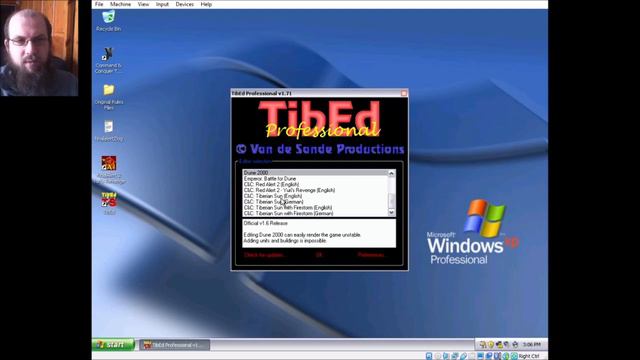Select Red Alert 2 Yuri's Revenge shortcut
Viewport: 640px width, 360px height.
coord(109,169)
